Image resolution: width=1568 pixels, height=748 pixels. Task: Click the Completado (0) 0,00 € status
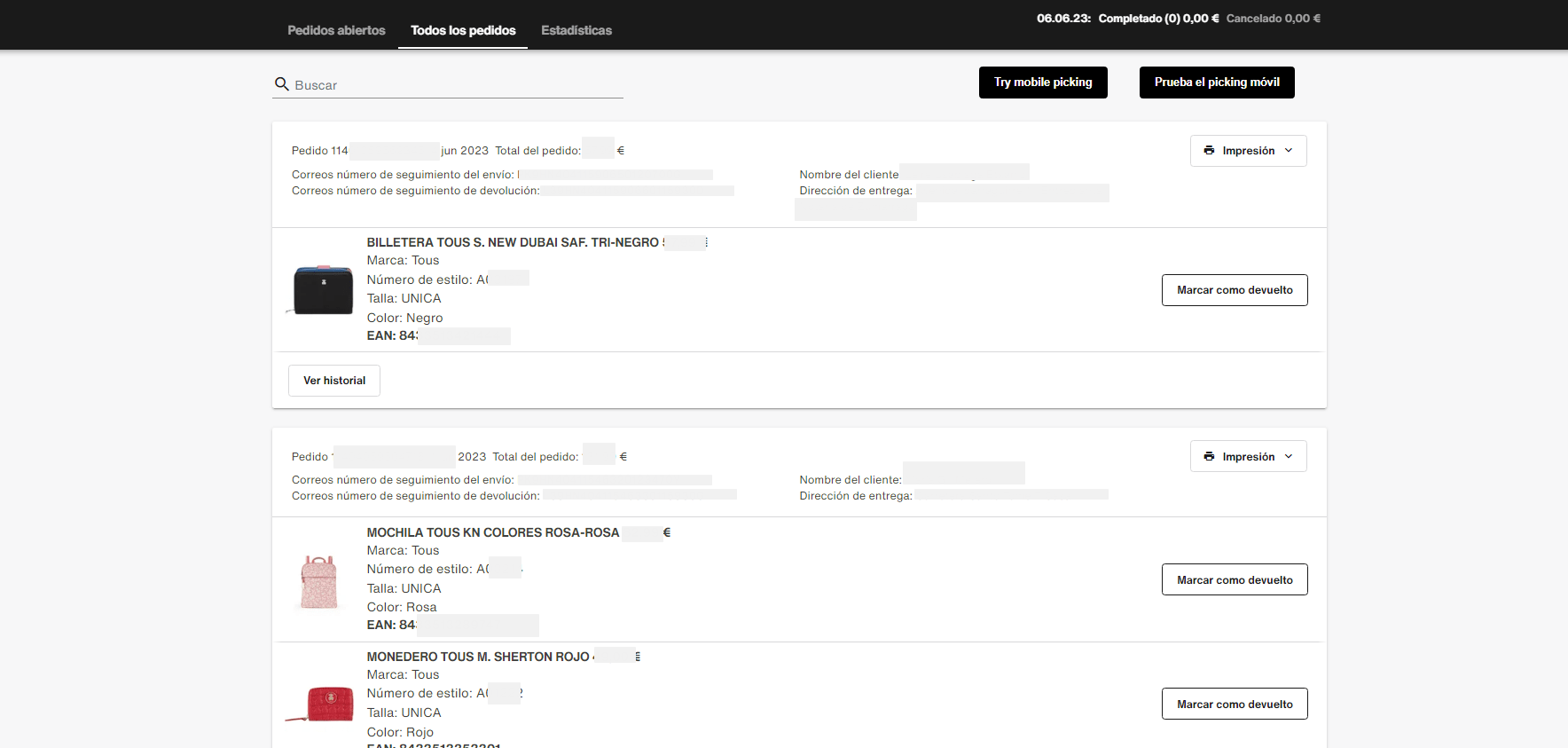[1158, 19]
